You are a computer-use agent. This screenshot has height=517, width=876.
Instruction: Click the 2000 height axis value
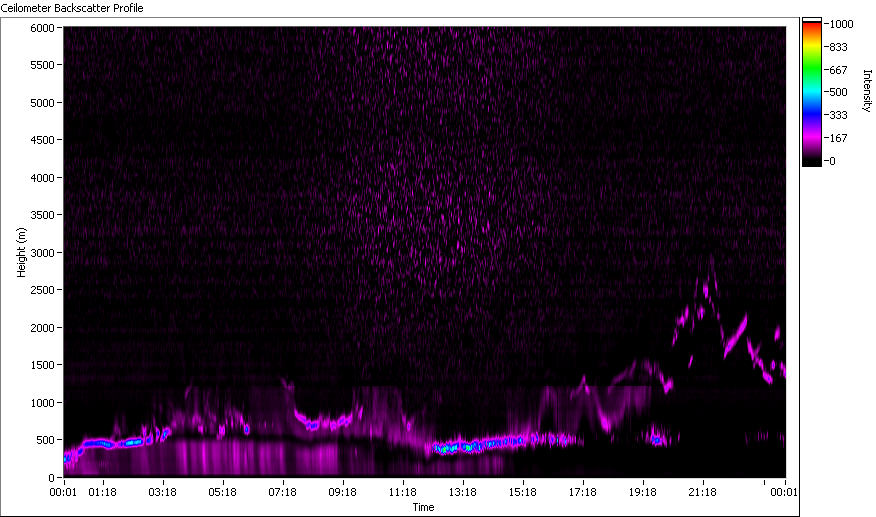pos(42,328)
